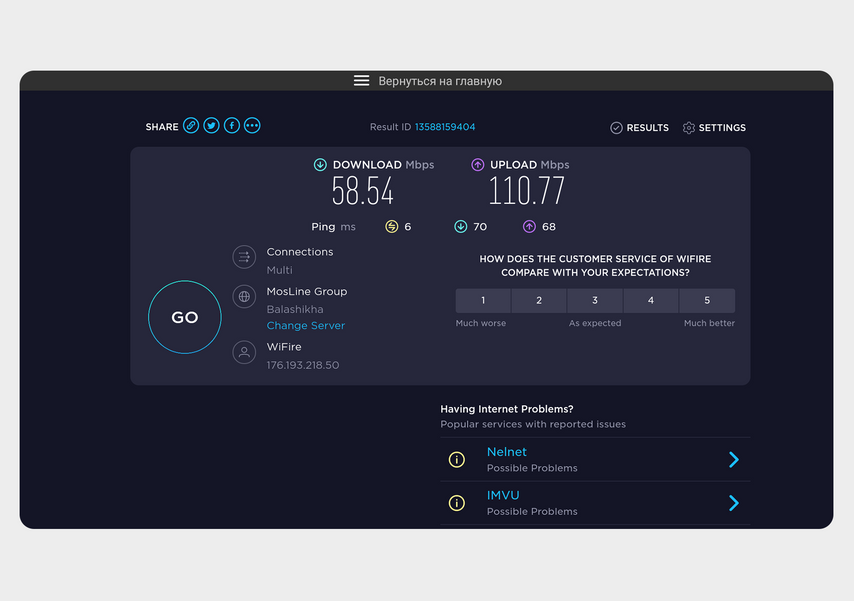Image resolution: width=854 pixels, height=601 pixels.
Task: Open more share options ellipsis icon
Action: coord(252,126)
